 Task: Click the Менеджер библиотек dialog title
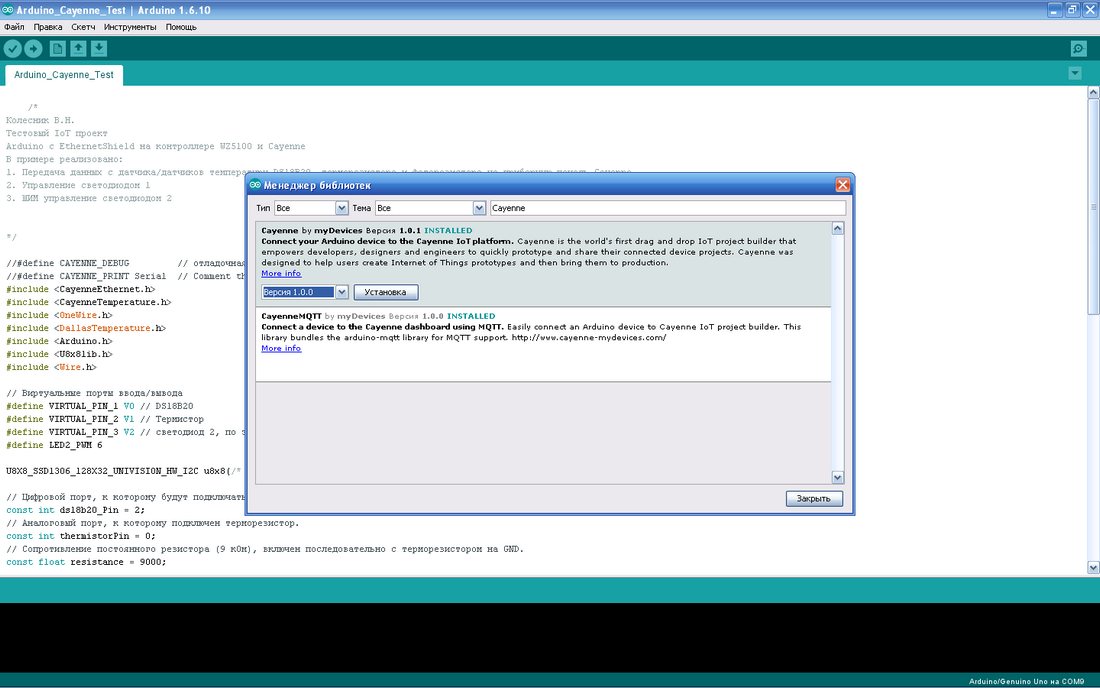[317, 185]
